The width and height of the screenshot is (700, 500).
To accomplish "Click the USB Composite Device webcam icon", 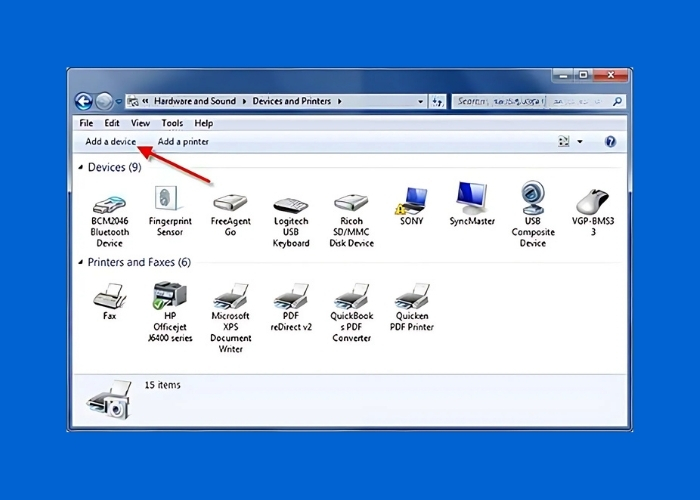I will [532, 200].
